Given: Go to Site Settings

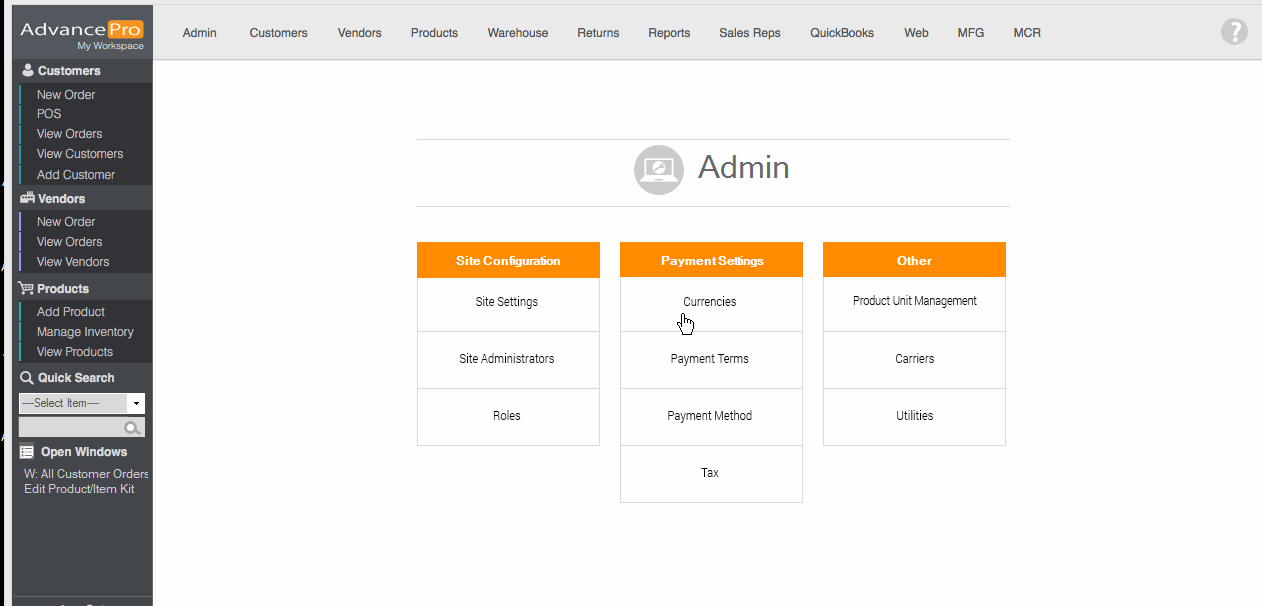Looking at the screenshot, I should [507, 302].
